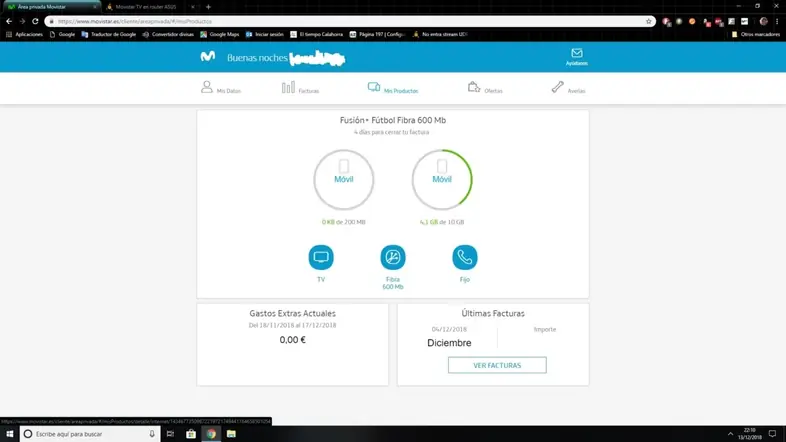
Task: Open the Móvil line with 10 GB plan
Action: 442,179
